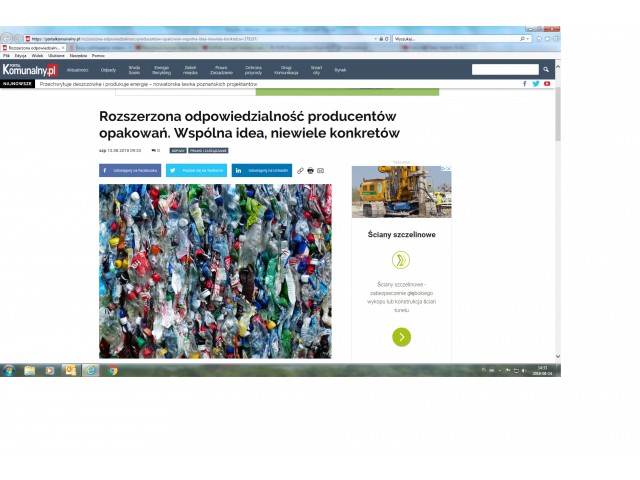Email the article via the envelope icon
640x480 pixels.
pos(320,171)
